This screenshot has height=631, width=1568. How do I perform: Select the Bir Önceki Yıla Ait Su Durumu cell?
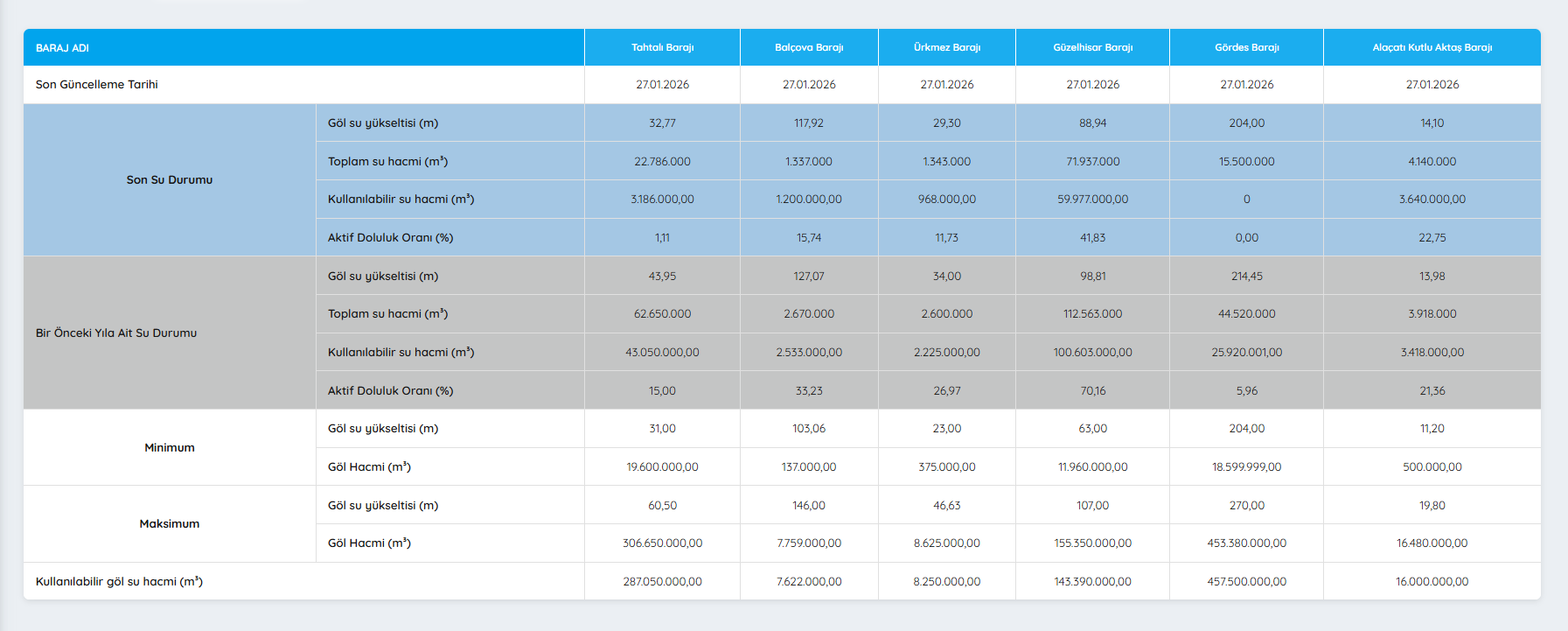(116, 333)
